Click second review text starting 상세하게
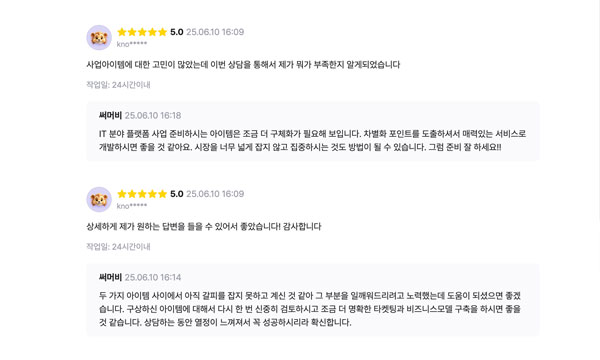Screen dimensions: 600x360 click(204, 226)
